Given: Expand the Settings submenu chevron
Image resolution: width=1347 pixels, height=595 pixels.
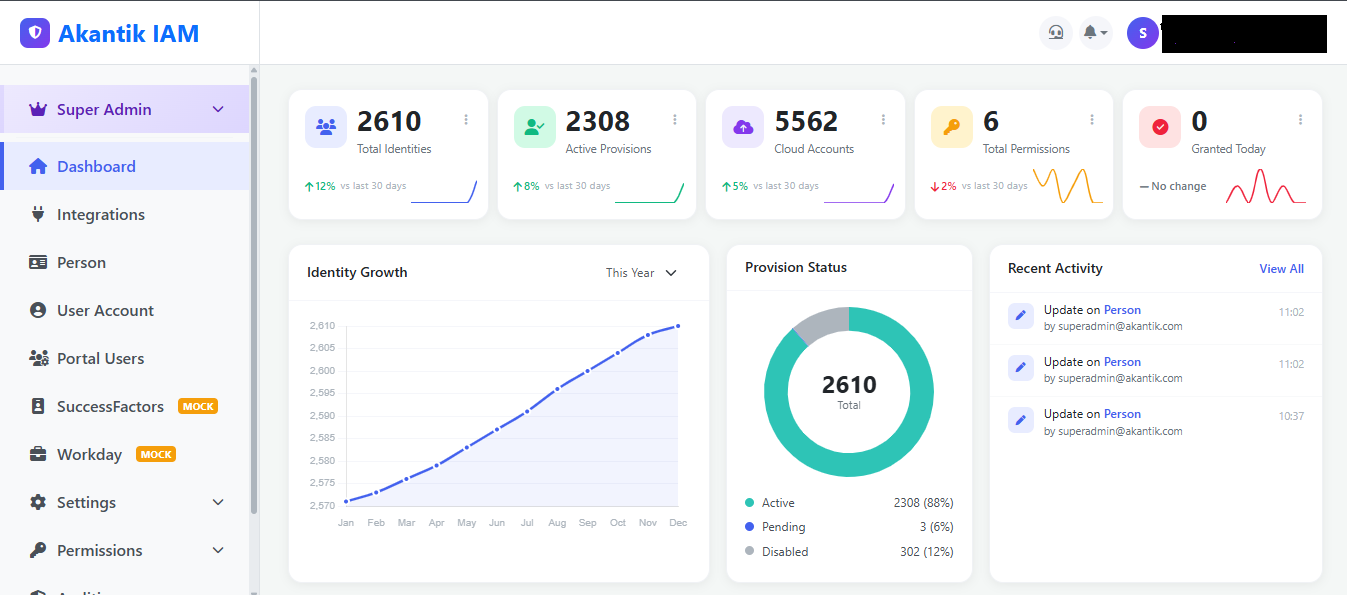Looking at the screenshot, I should (218, 502).
